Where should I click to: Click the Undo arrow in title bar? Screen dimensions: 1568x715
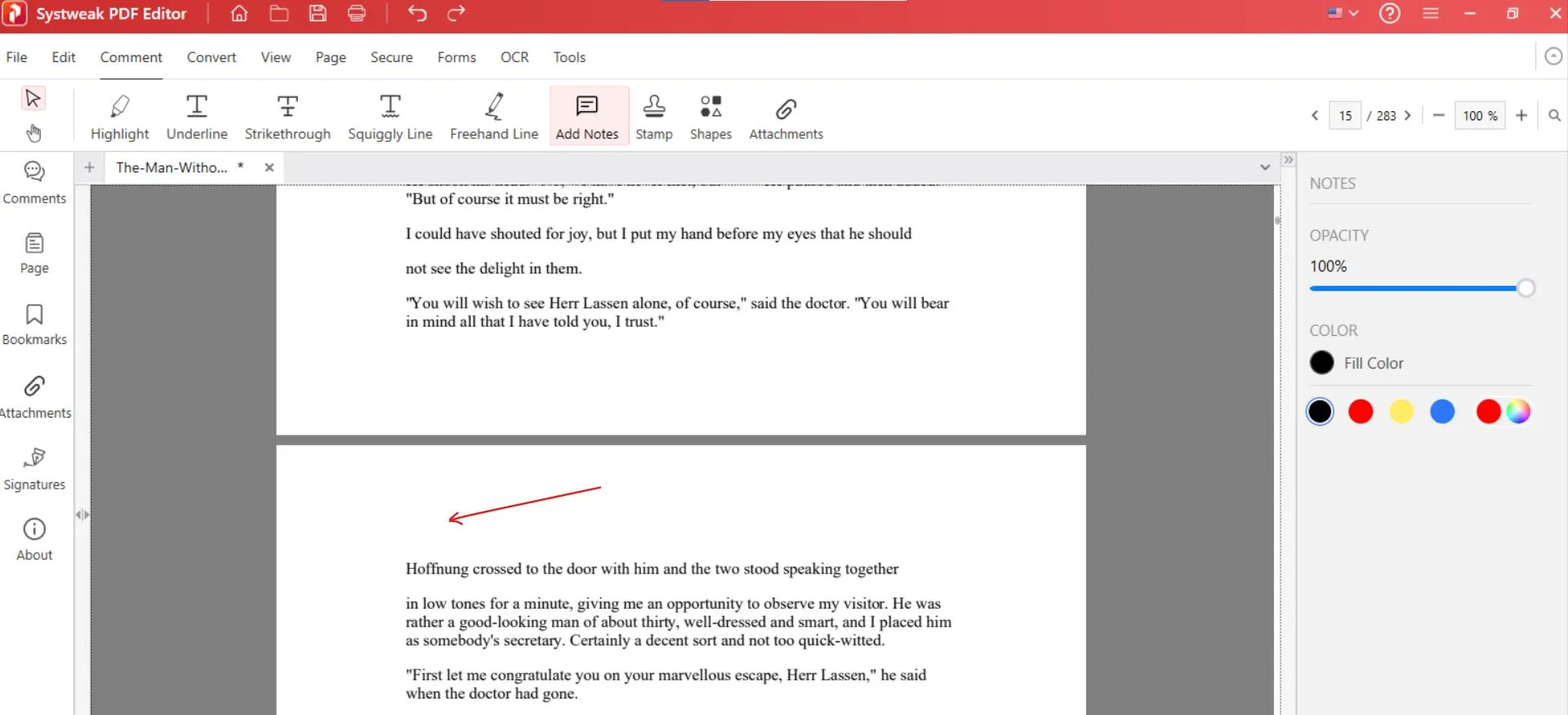tap(417, 13)
